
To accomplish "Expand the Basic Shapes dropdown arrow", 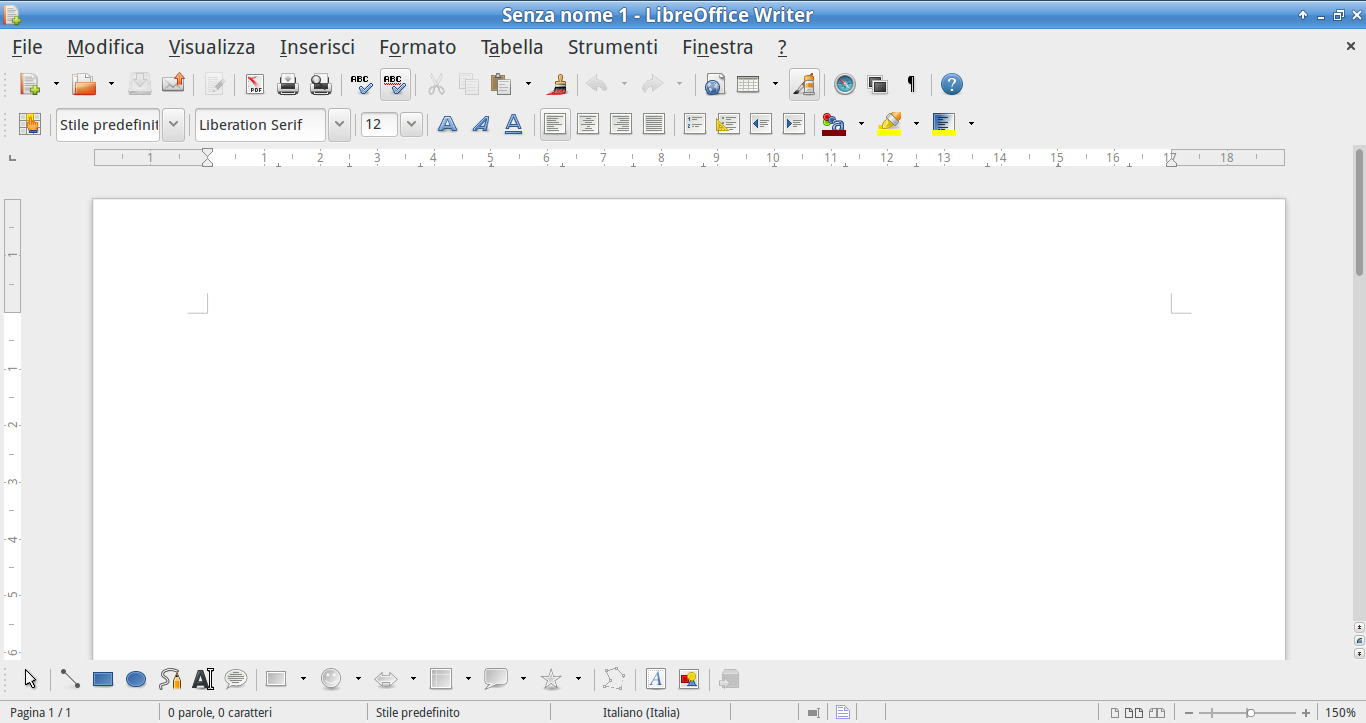I will 303,679.
